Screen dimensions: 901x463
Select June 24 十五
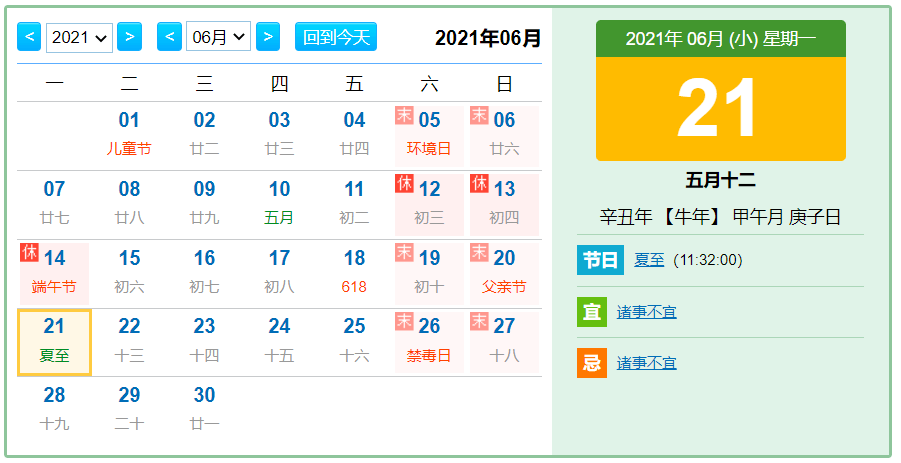[279, 342]
